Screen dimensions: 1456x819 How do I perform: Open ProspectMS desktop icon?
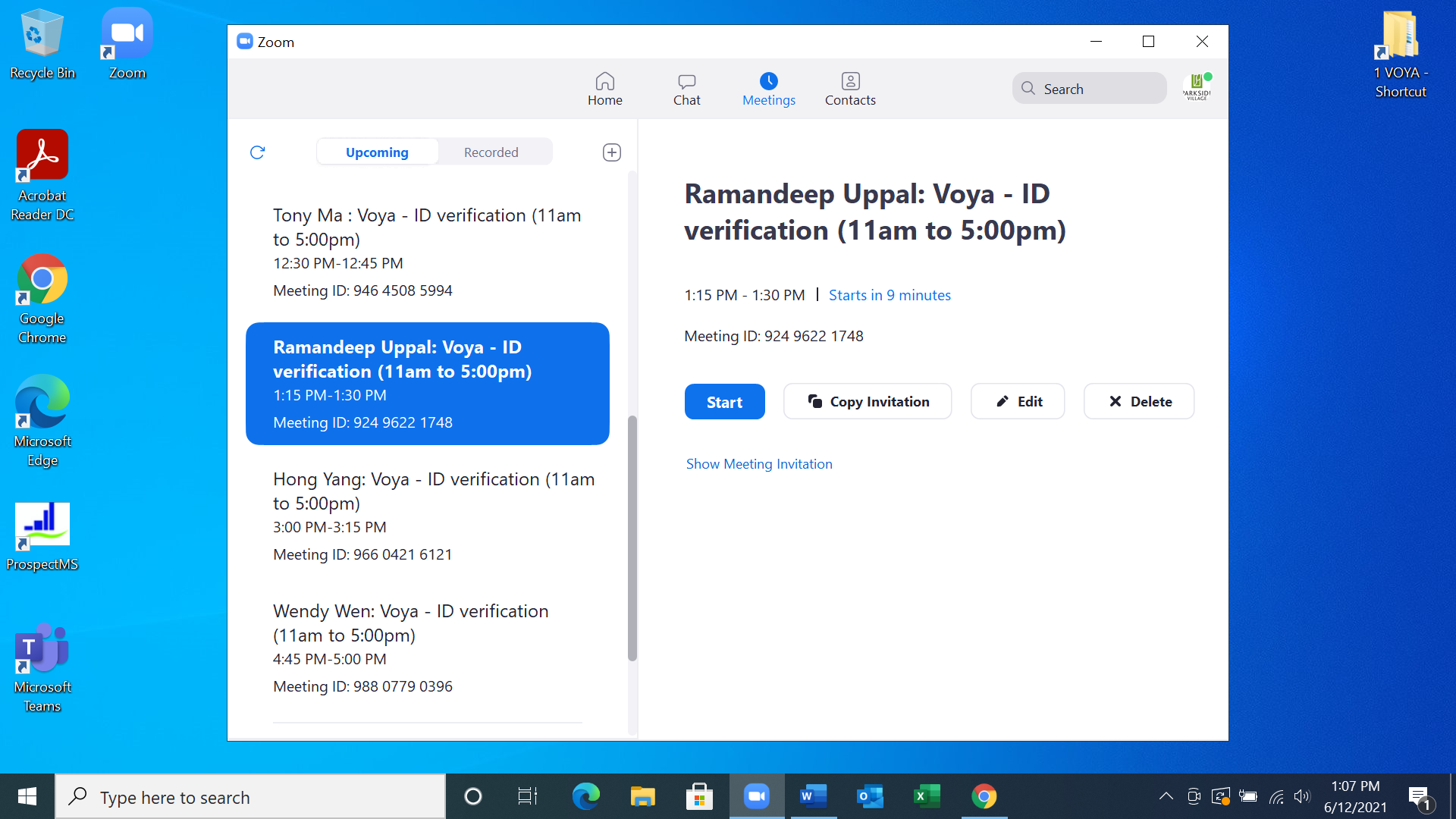(42, 537)
